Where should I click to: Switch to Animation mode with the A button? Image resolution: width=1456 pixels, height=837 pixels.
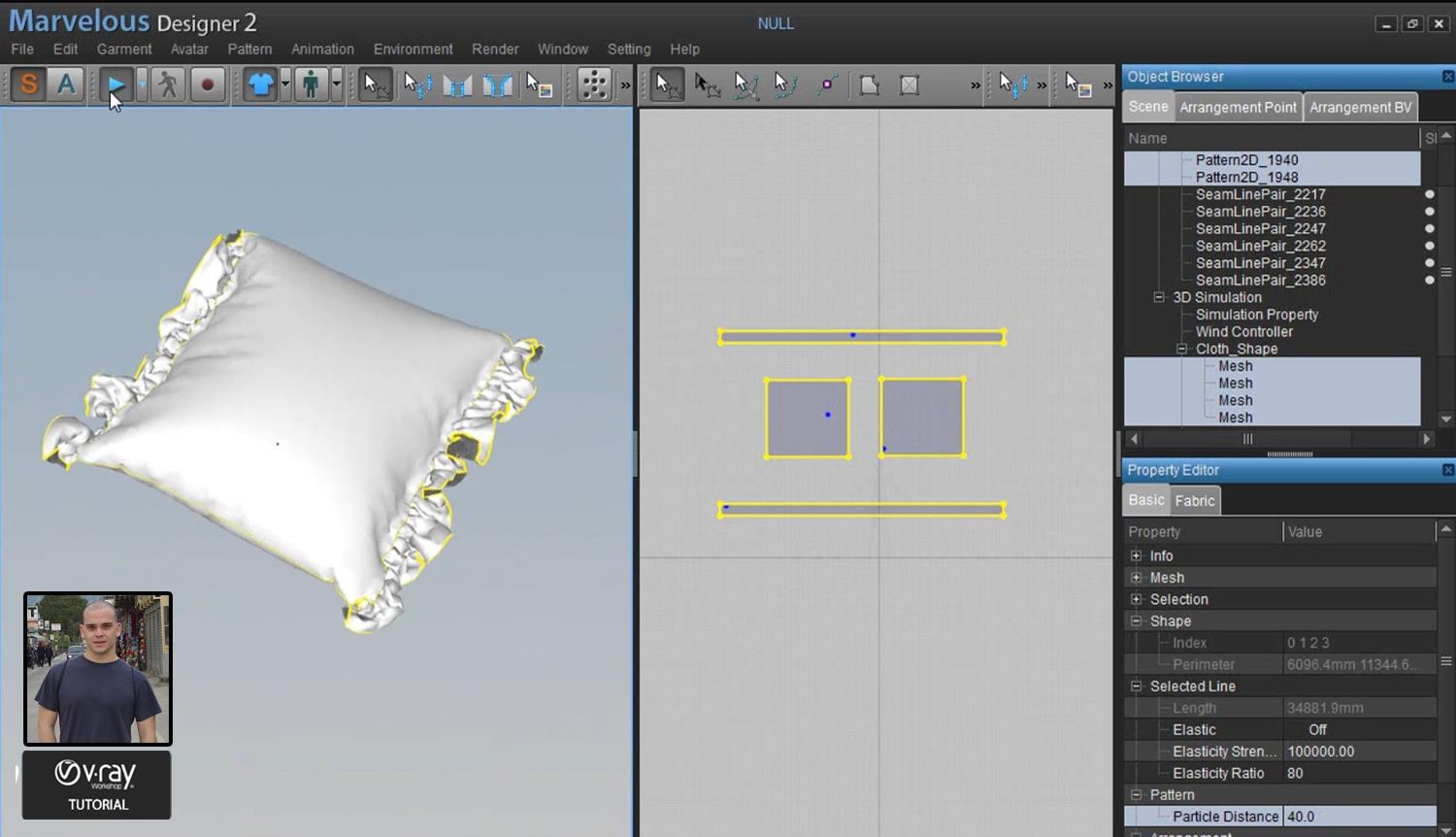[x=66, y=84]
